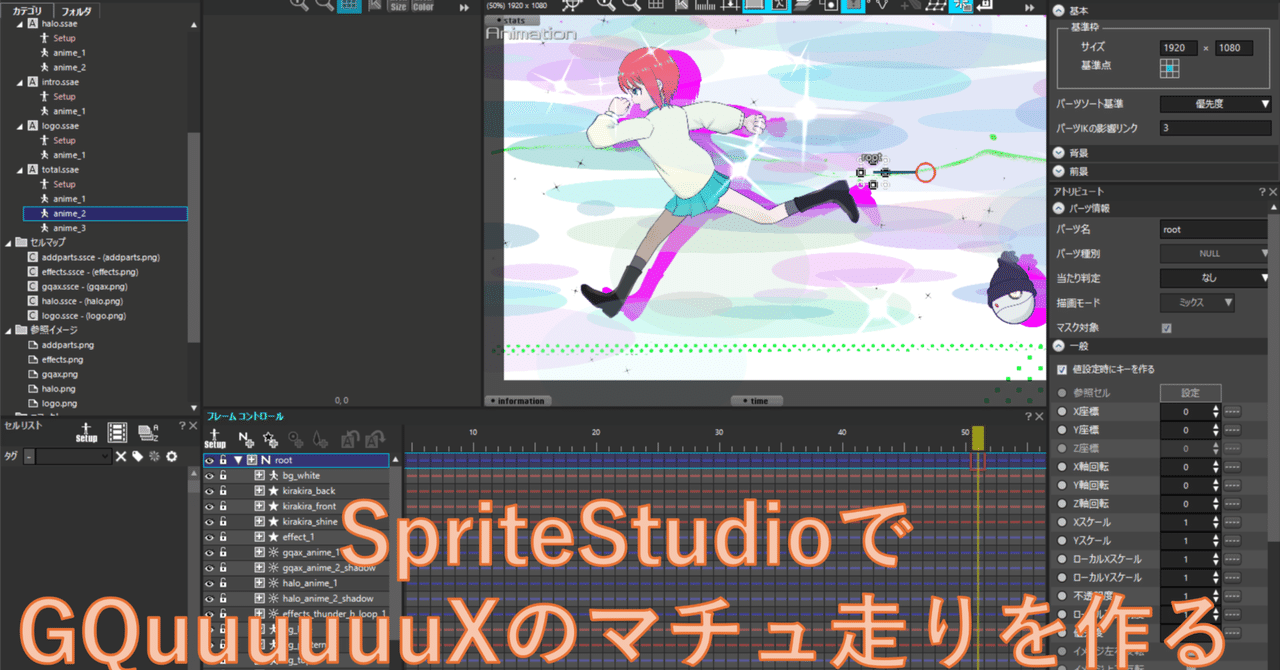Select addparts.ssce cell map in the tree
Screen dimensions: 1280x670
click(100, 257)
